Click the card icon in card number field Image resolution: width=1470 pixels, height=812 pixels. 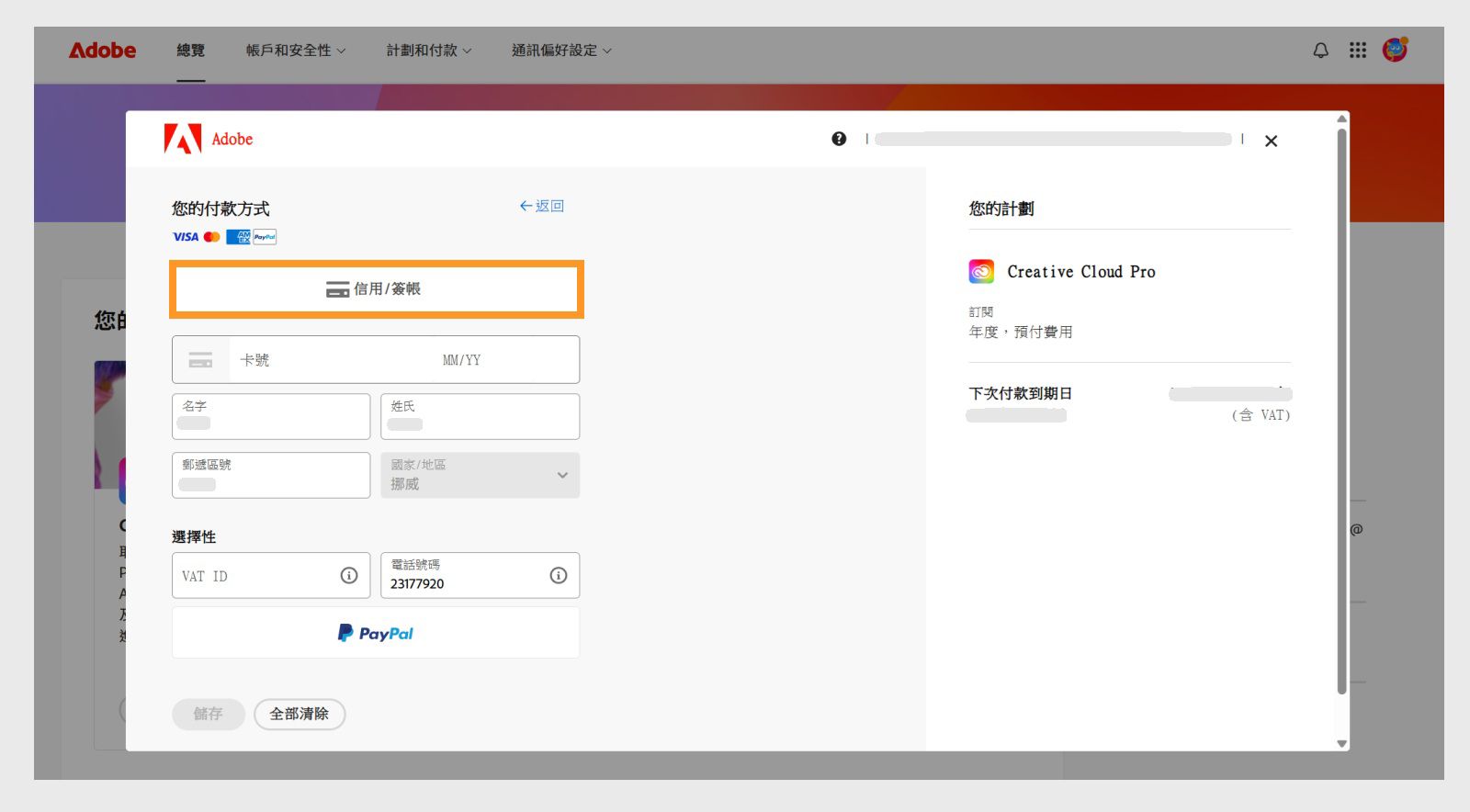(200, 360)
